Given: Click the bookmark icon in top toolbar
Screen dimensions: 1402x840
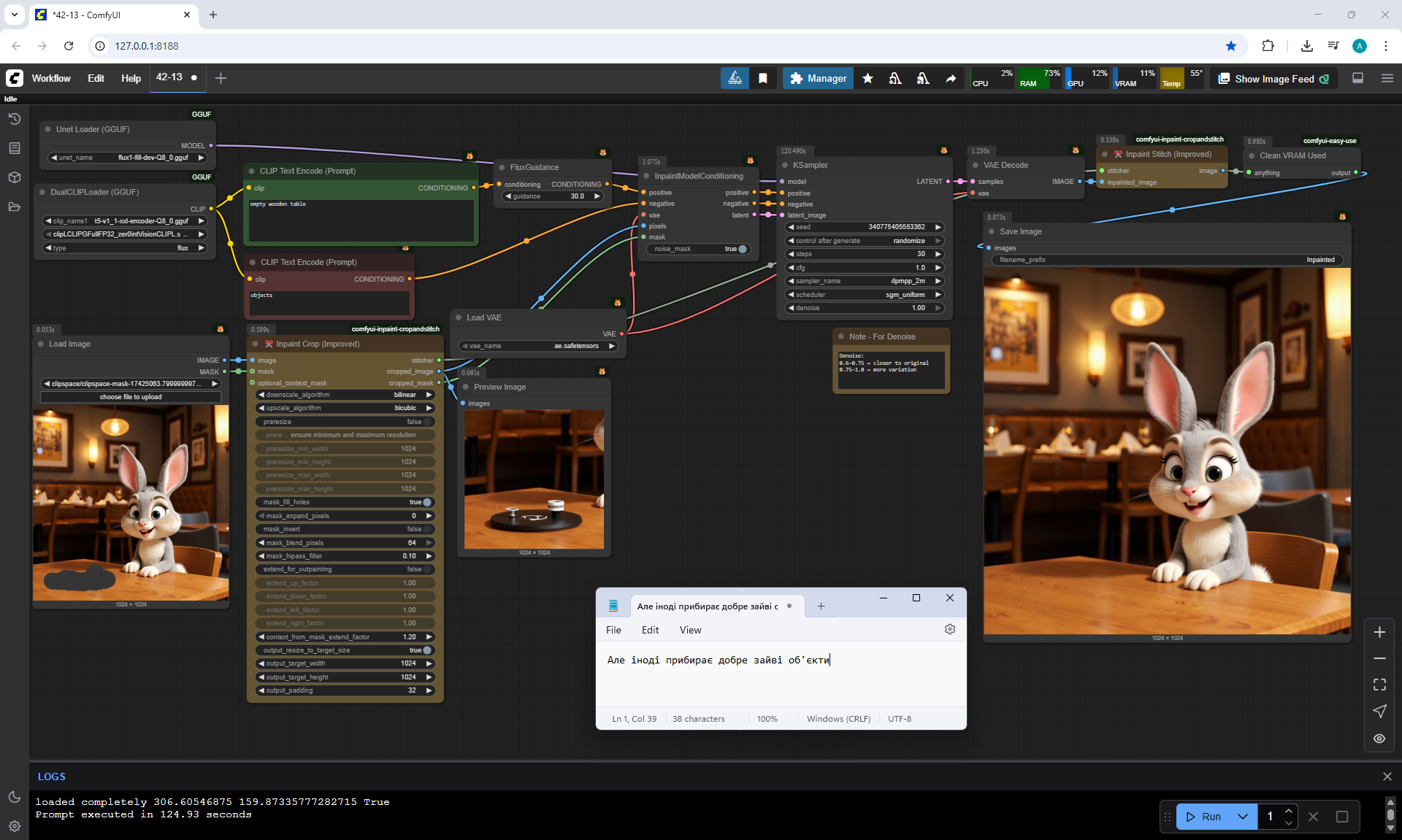Looking at the screenshot, I should [x=763, y=78].
